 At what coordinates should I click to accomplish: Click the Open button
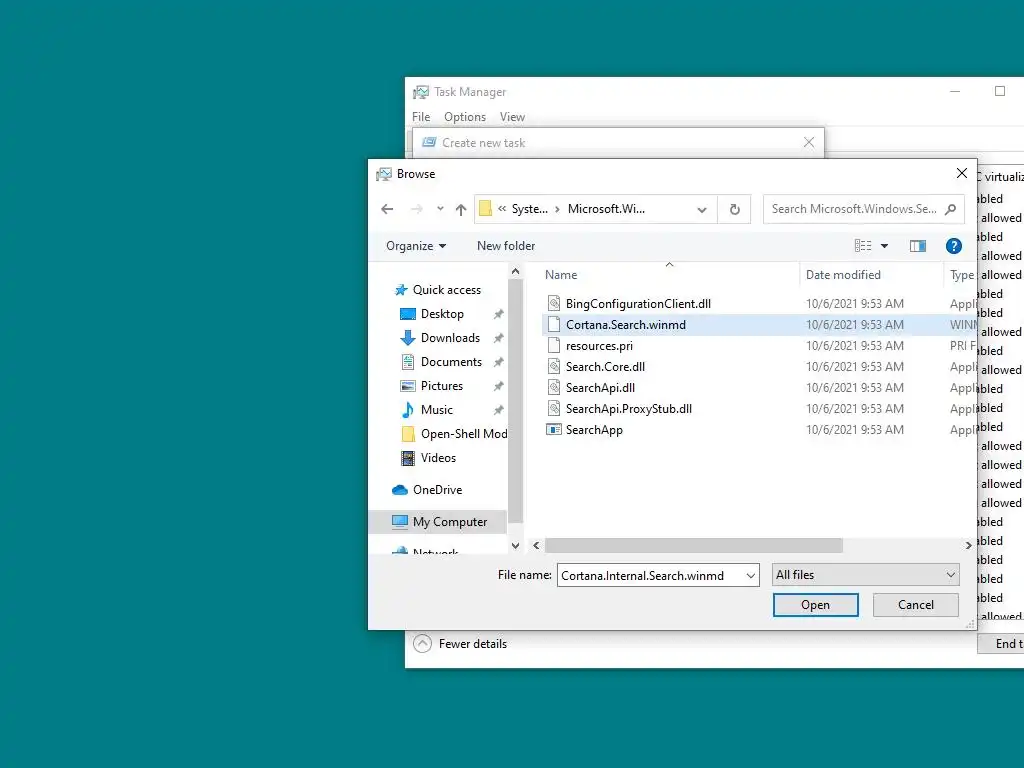815,605
